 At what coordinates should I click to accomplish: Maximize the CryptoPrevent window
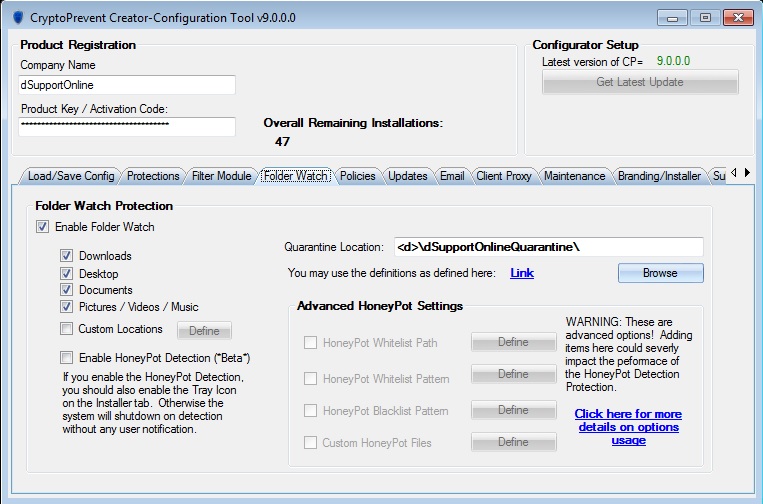[705, 18]
